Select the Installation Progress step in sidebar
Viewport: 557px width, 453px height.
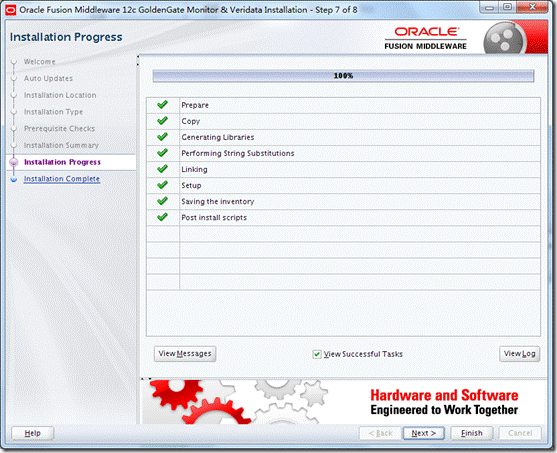(x=62, y=162)
